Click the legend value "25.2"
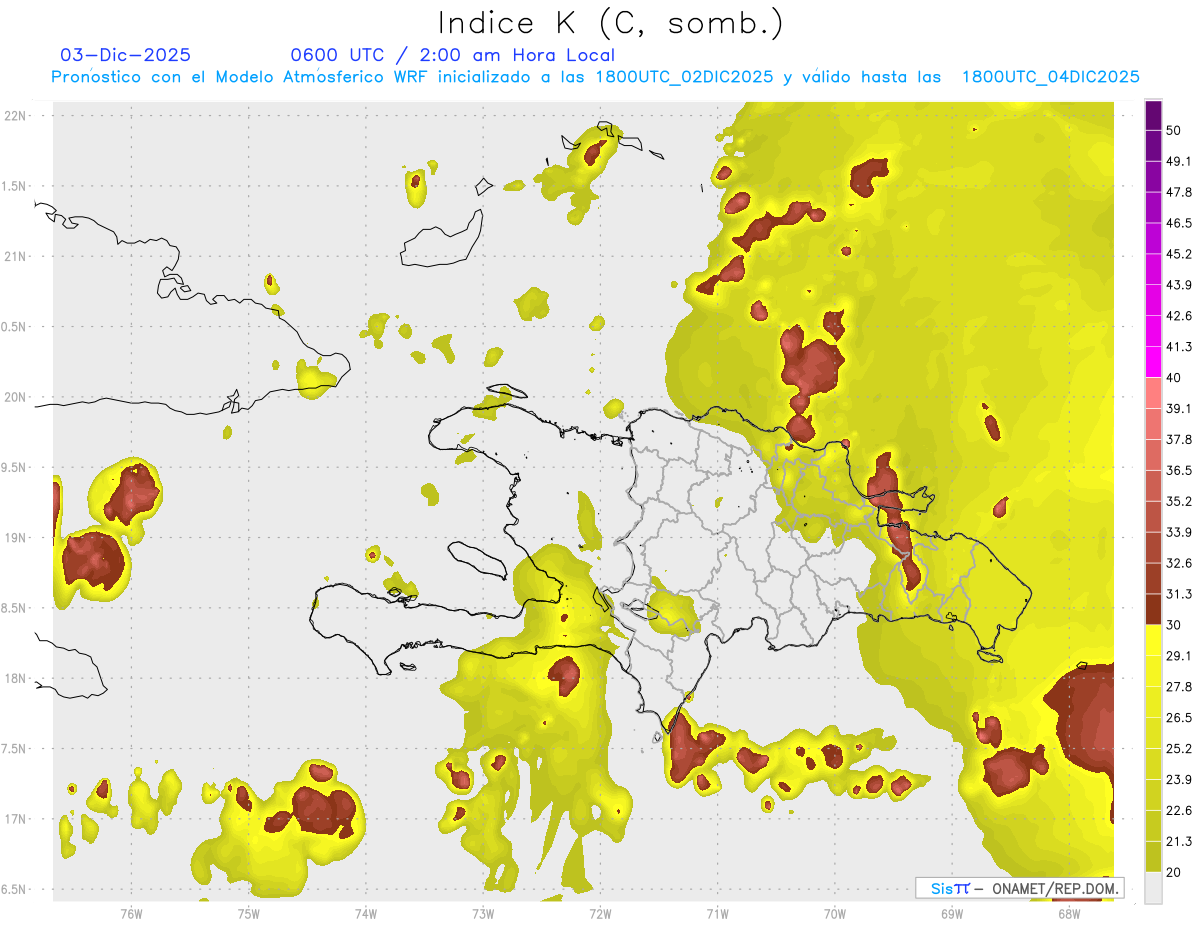 (1180, 749)
